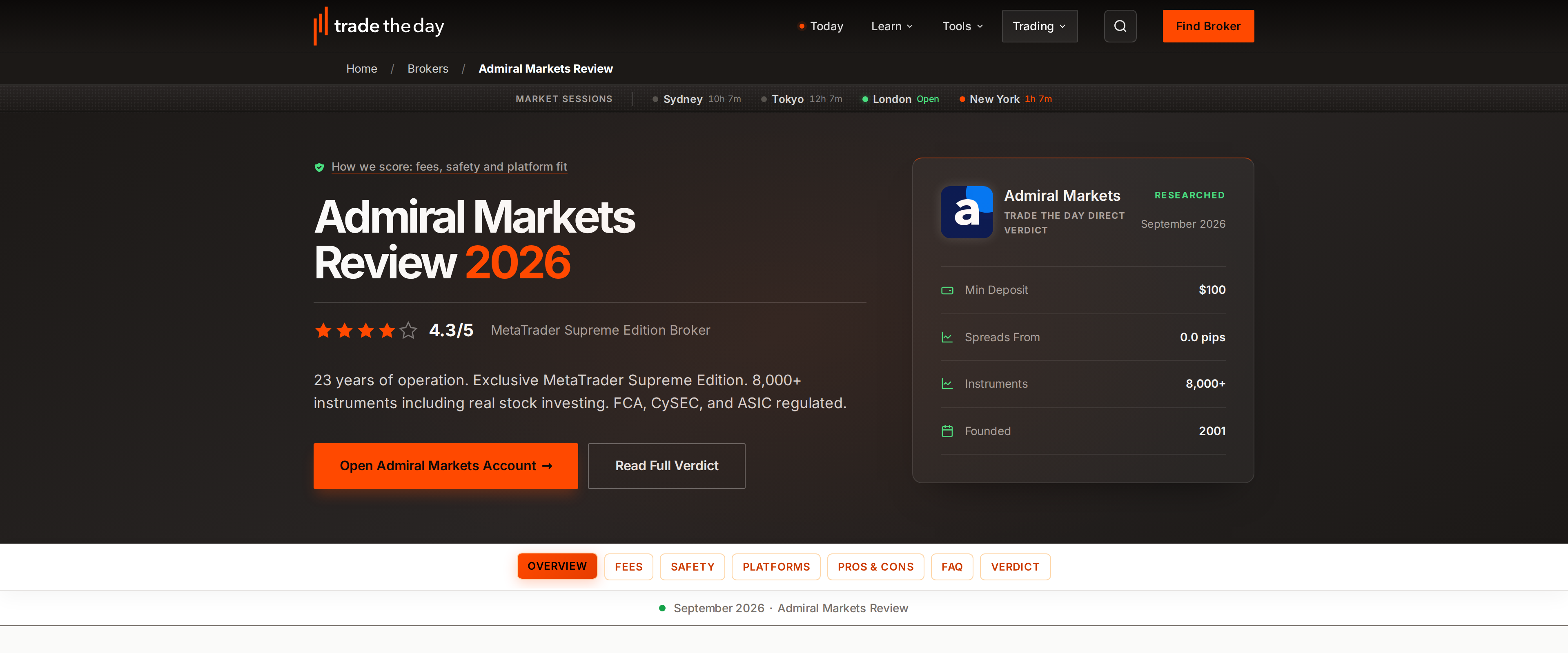Screen dimensions: 1568x653
Task: Expand the Learn dropdown menu
Action: (892, 26)
